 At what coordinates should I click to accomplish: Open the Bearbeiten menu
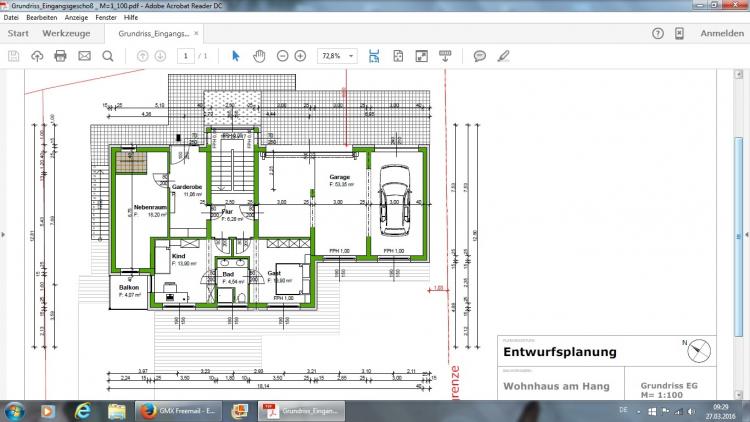pyautogui.click(x=42, y=17)
